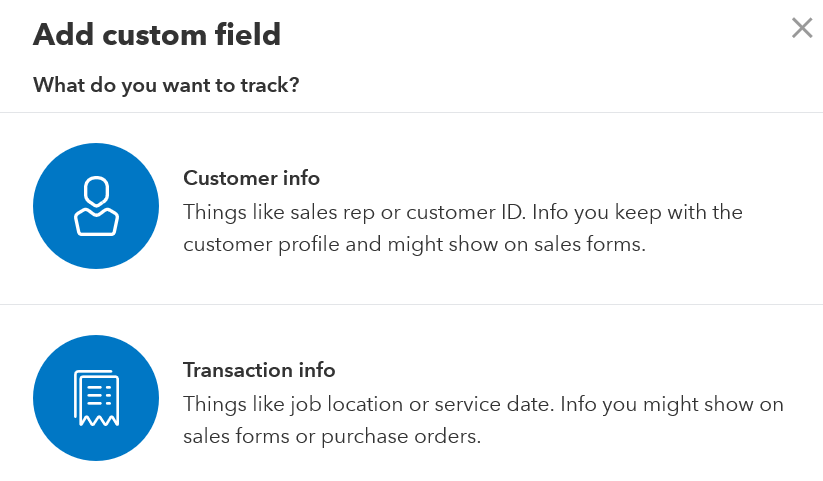Screen dimensions: 823x481
Task: Click the text "sales forms or purchase orders"
Action: 330,436
